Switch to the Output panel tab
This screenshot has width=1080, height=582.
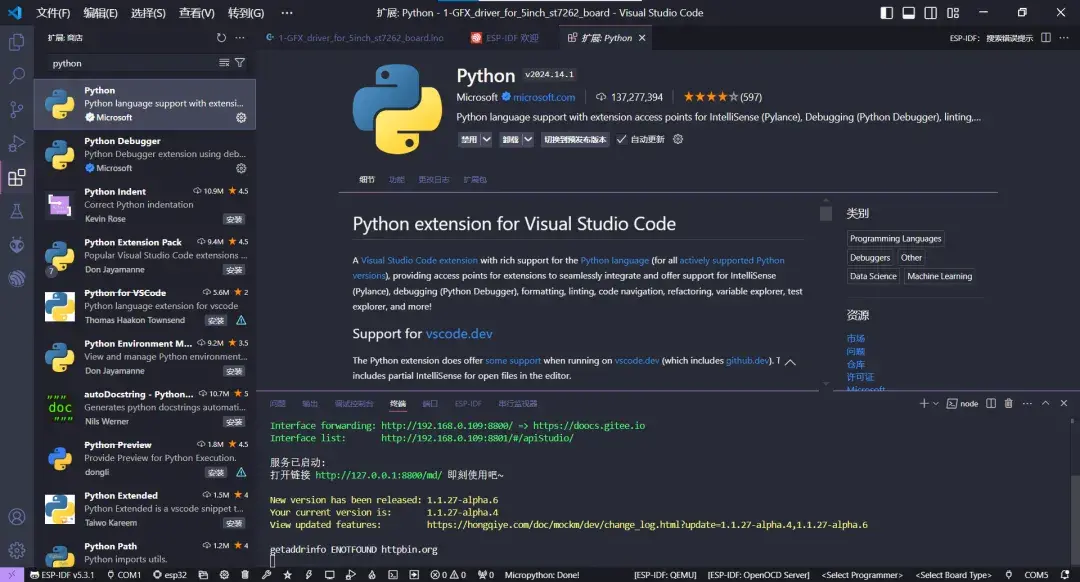click(x=310, y=404)
